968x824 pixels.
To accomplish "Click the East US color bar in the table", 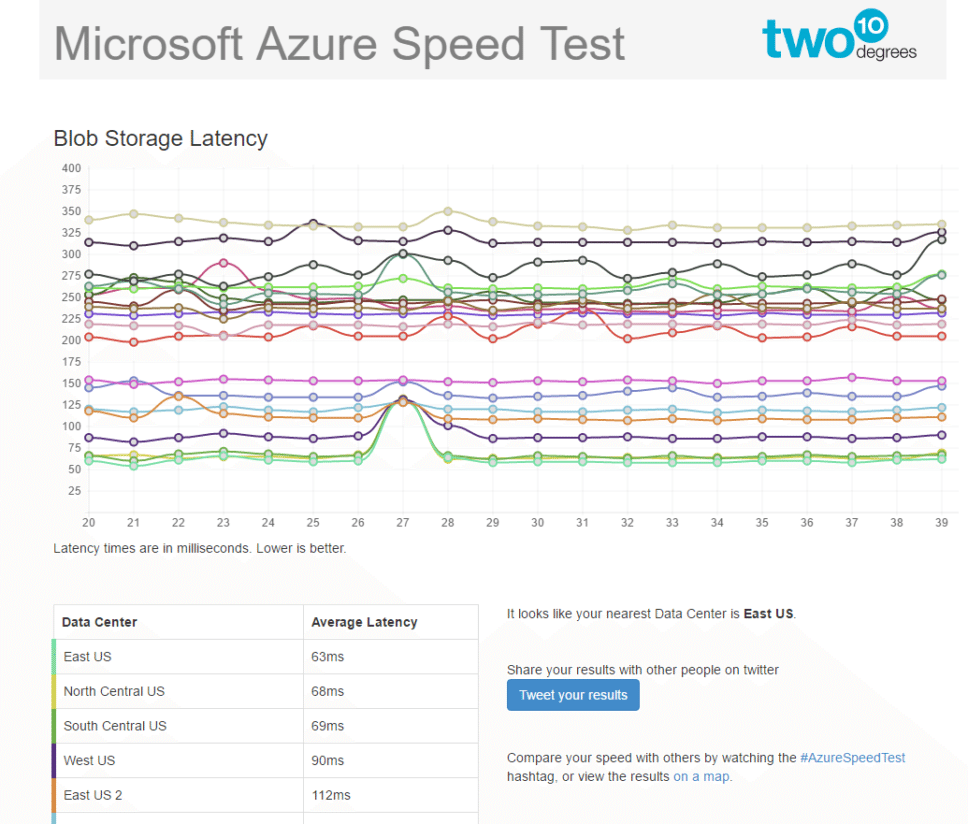I will tap(51, 657).
